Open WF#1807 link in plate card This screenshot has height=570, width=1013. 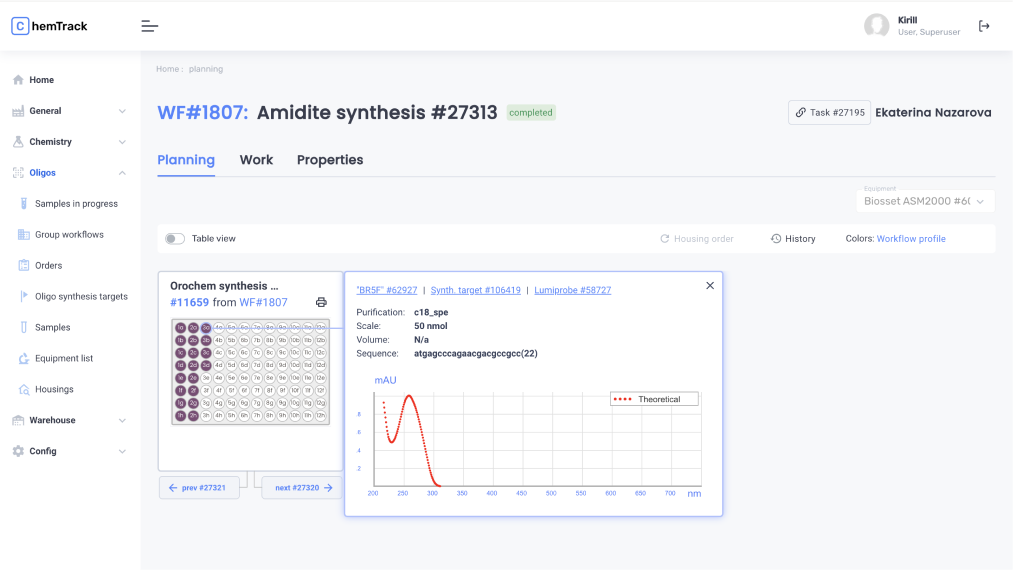pos(264,302)
